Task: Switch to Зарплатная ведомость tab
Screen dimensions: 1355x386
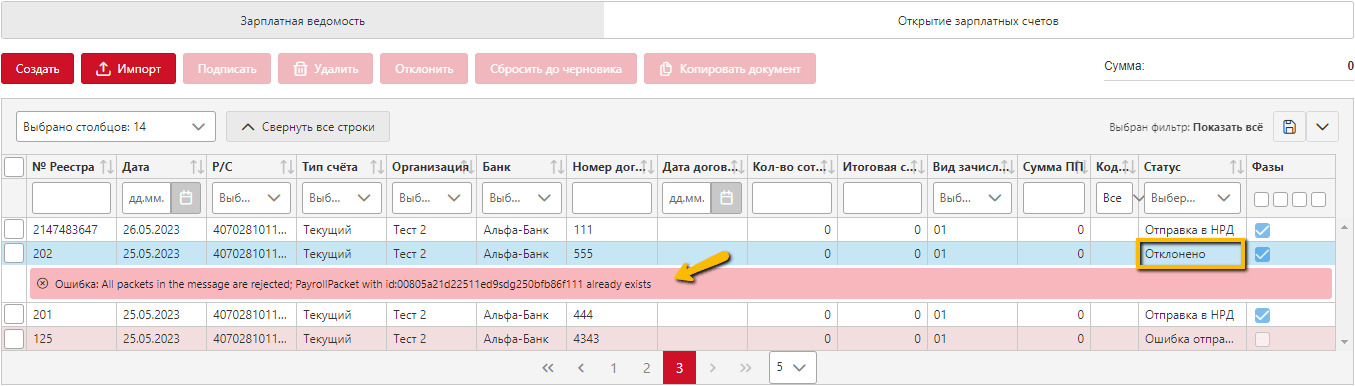Action: click(x=302, y=20)
